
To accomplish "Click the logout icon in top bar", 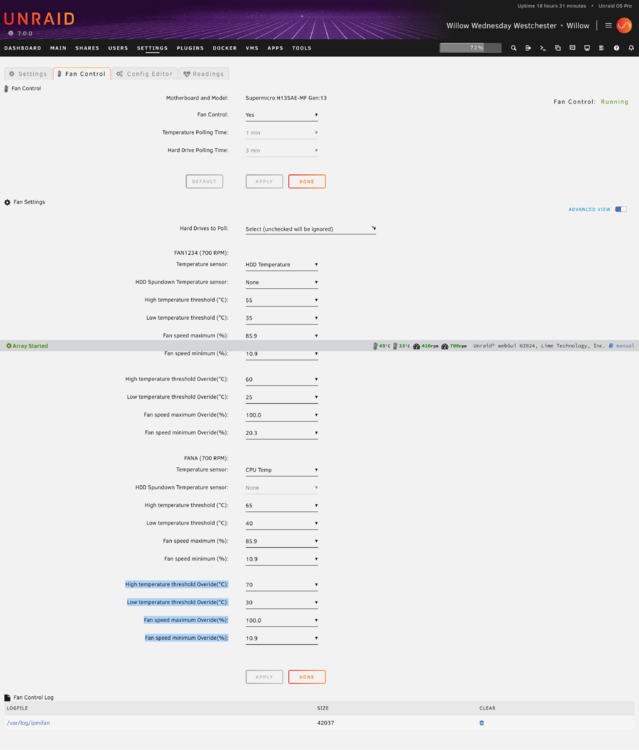I will pos(528,48).
